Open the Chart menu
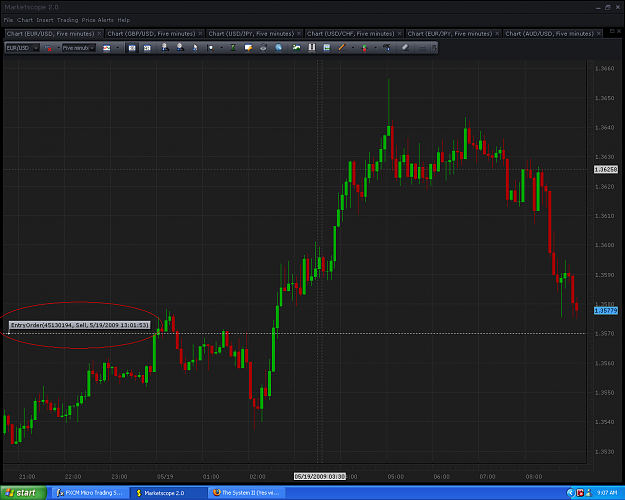 point(25,20)
